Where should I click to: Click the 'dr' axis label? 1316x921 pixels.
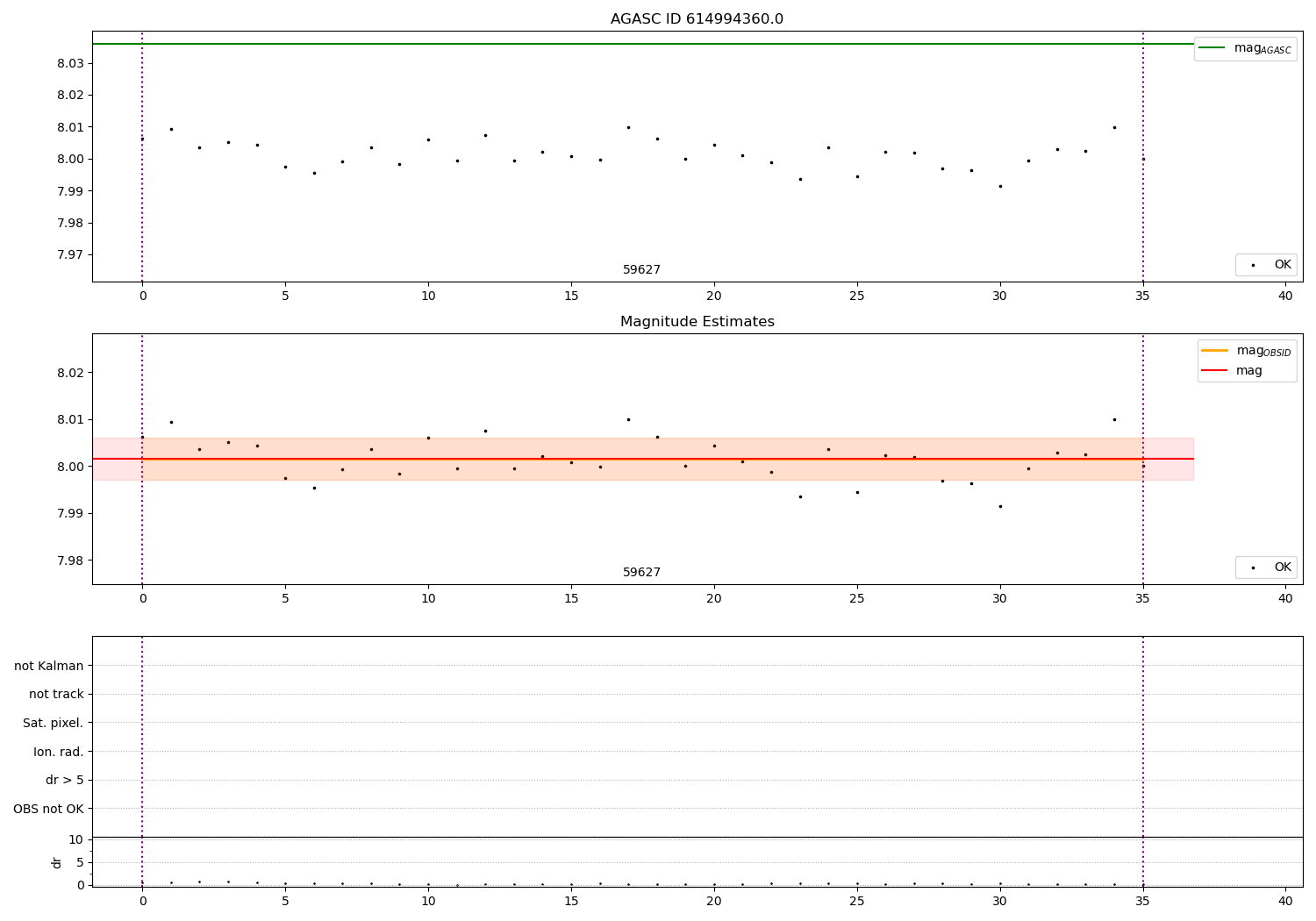[x=57, y=862]
